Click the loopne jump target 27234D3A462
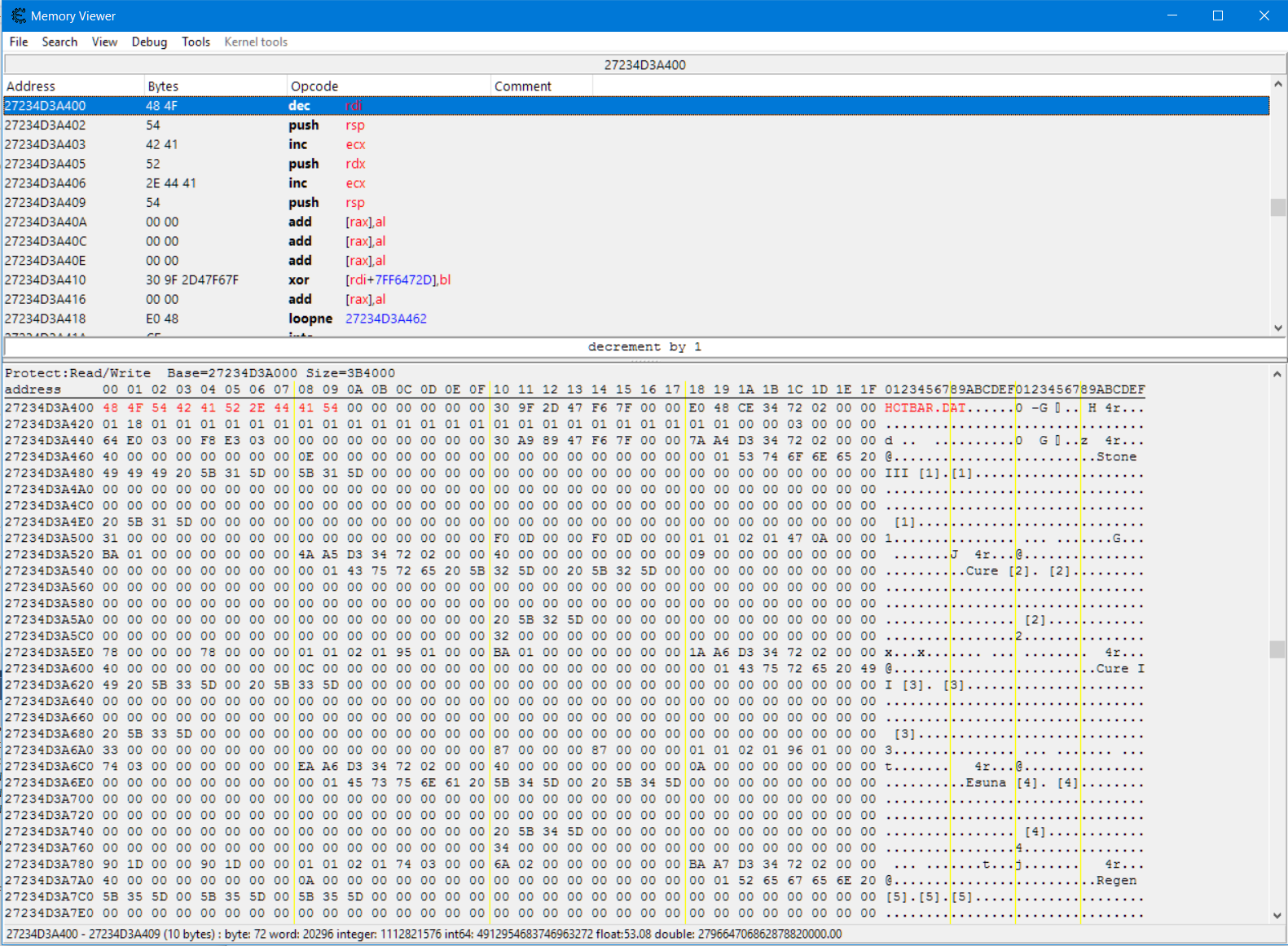Screen dimensions: 1288x946 pyautogui.click(x=386, y=319)
